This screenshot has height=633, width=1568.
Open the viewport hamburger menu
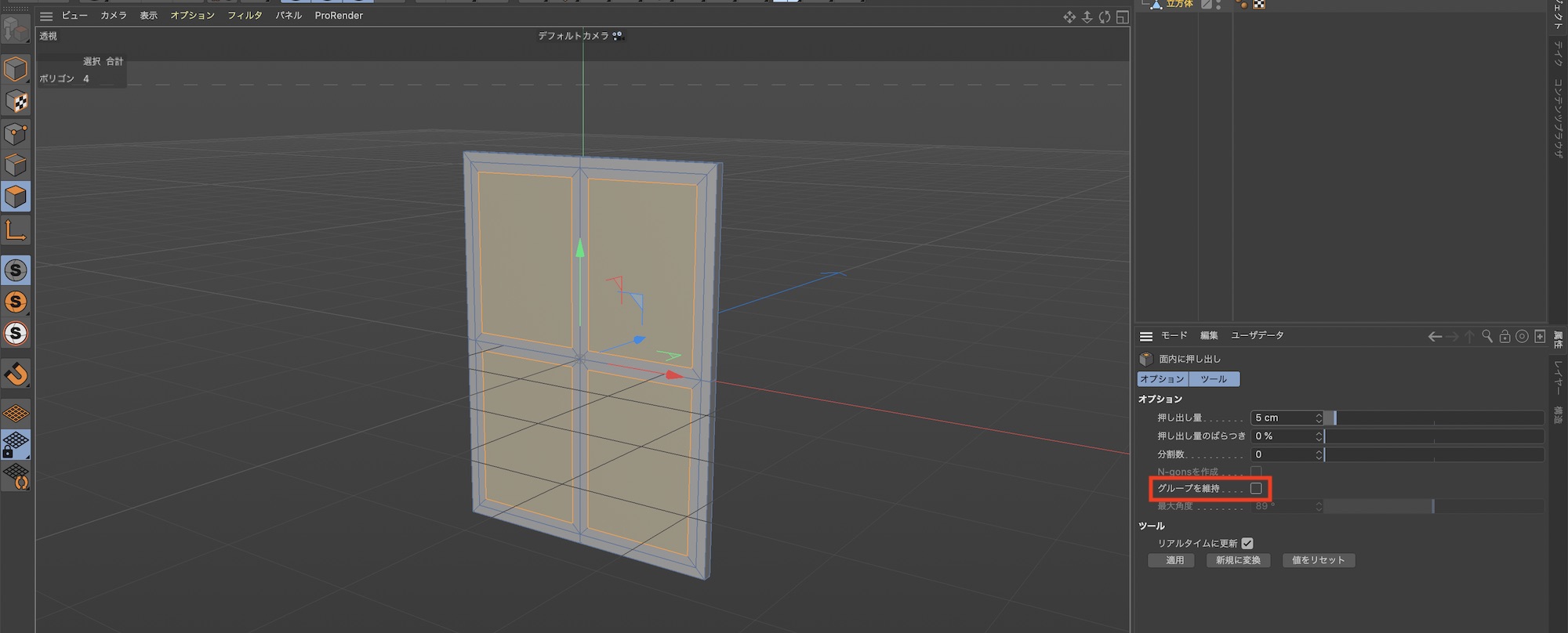coord(46,16)
